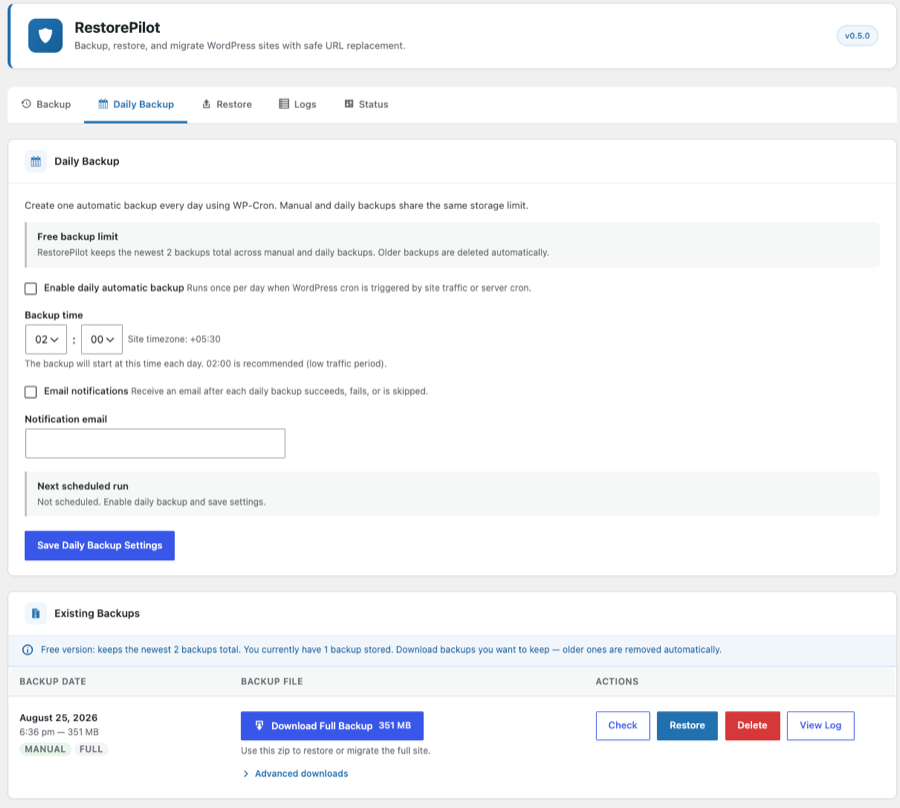Viewport: 900px width, 808px height.
Task: Open the backup minute dropdown showing 00
Action: (x=102, y=339)
